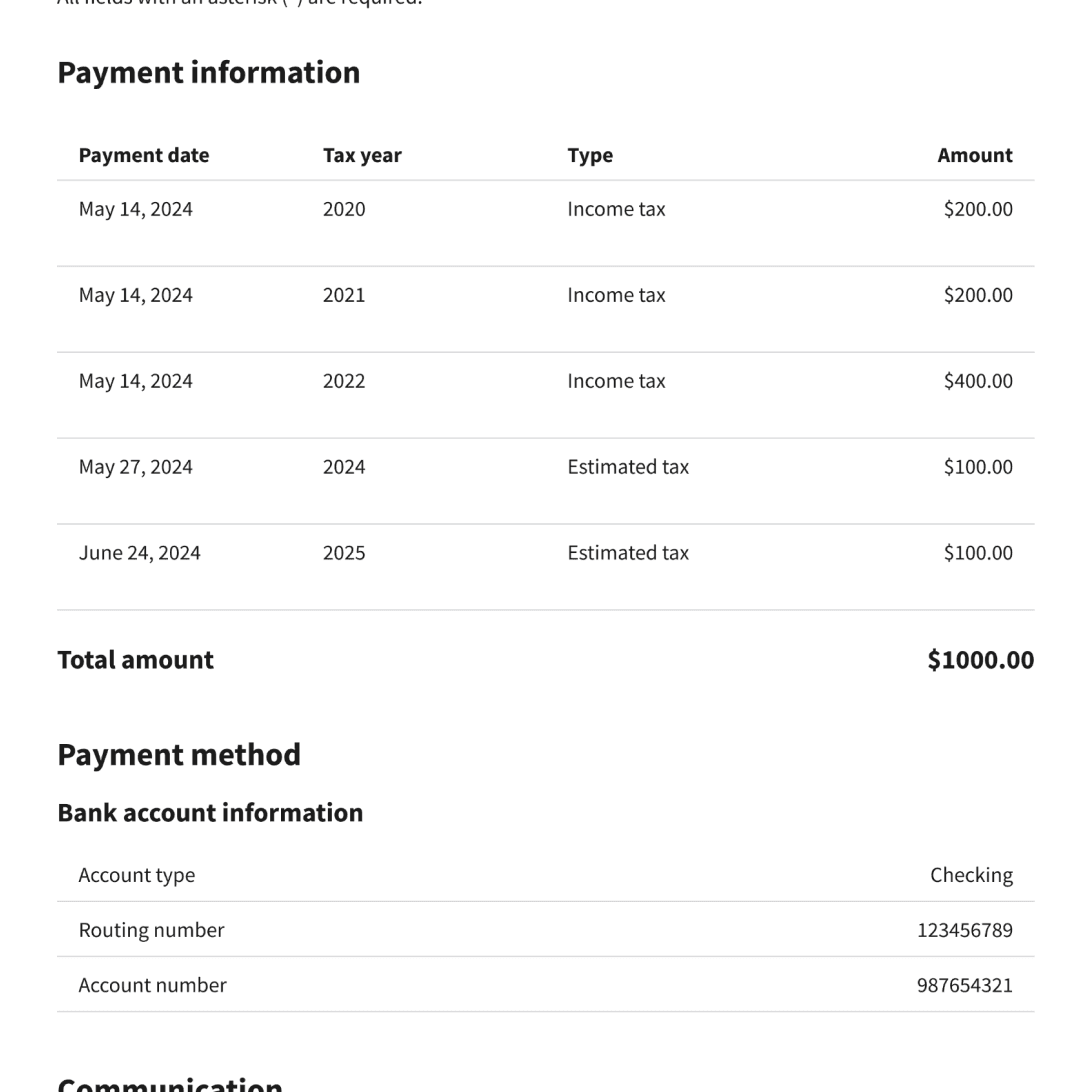The height and width of the screenshot is (1092, 1076).
Task: Click the routing number 123456789
Action: [965, 930]
